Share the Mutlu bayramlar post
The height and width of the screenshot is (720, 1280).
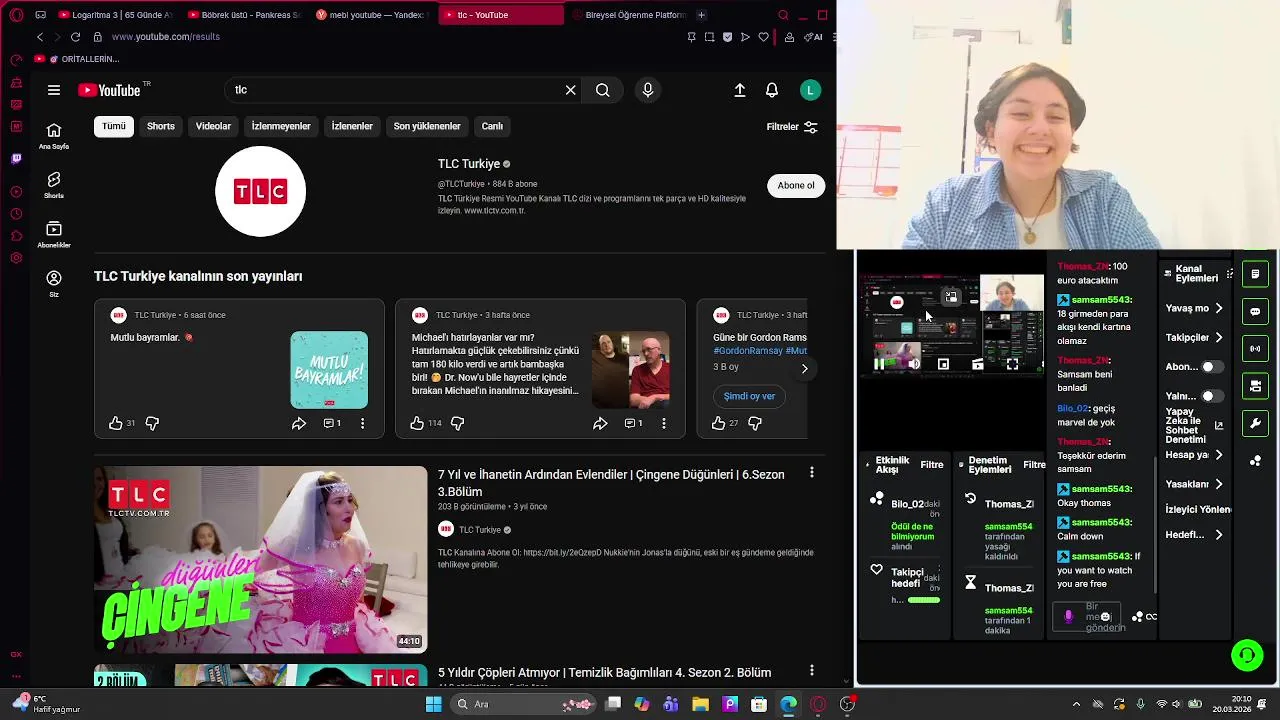tap(298, 423)
